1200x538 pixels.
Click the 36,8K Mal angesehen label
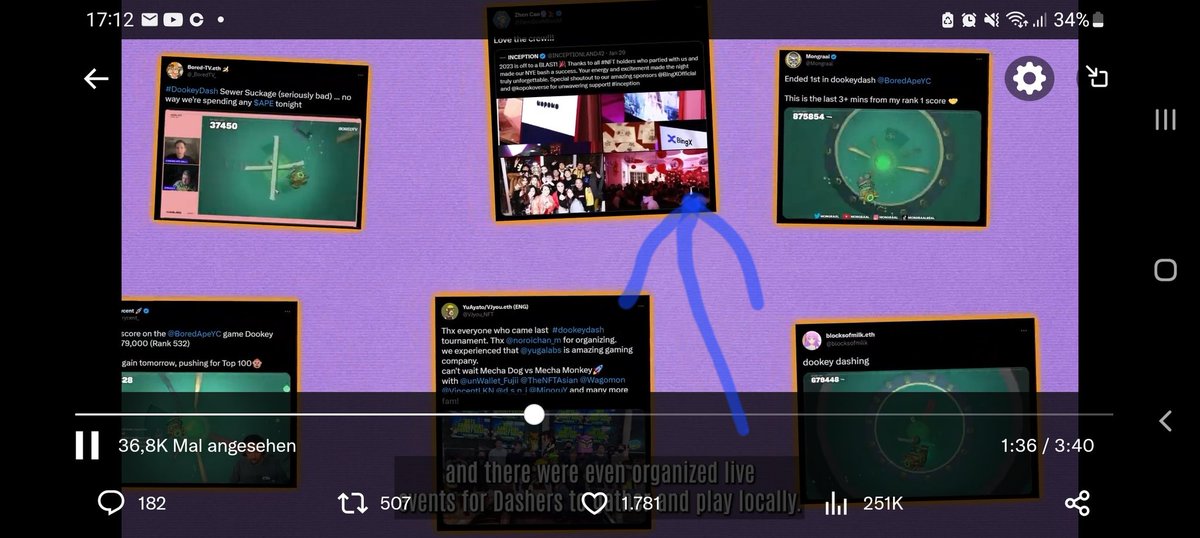[x=207, y=445]
